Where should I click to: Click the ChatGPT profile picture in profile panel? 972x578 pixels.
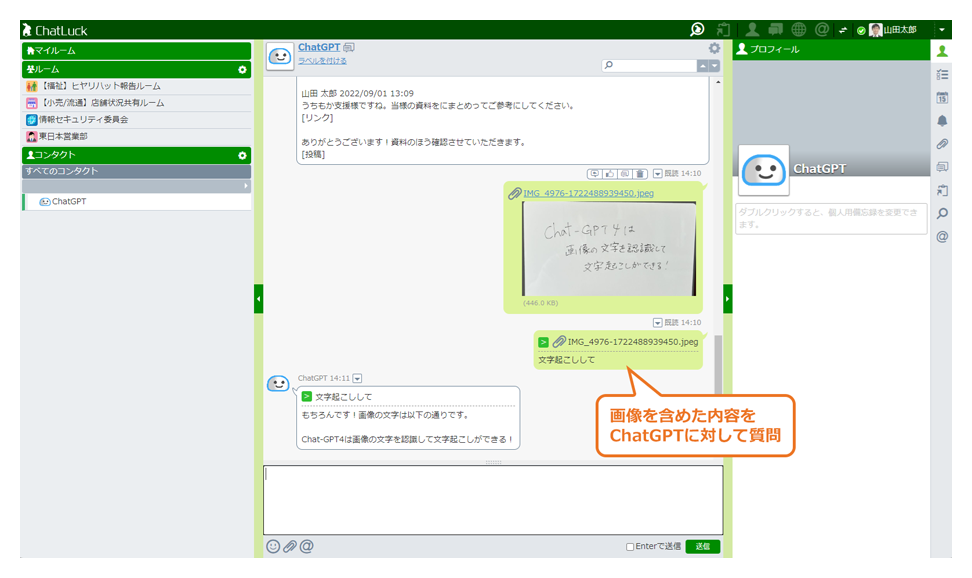[x=764, y=171]
